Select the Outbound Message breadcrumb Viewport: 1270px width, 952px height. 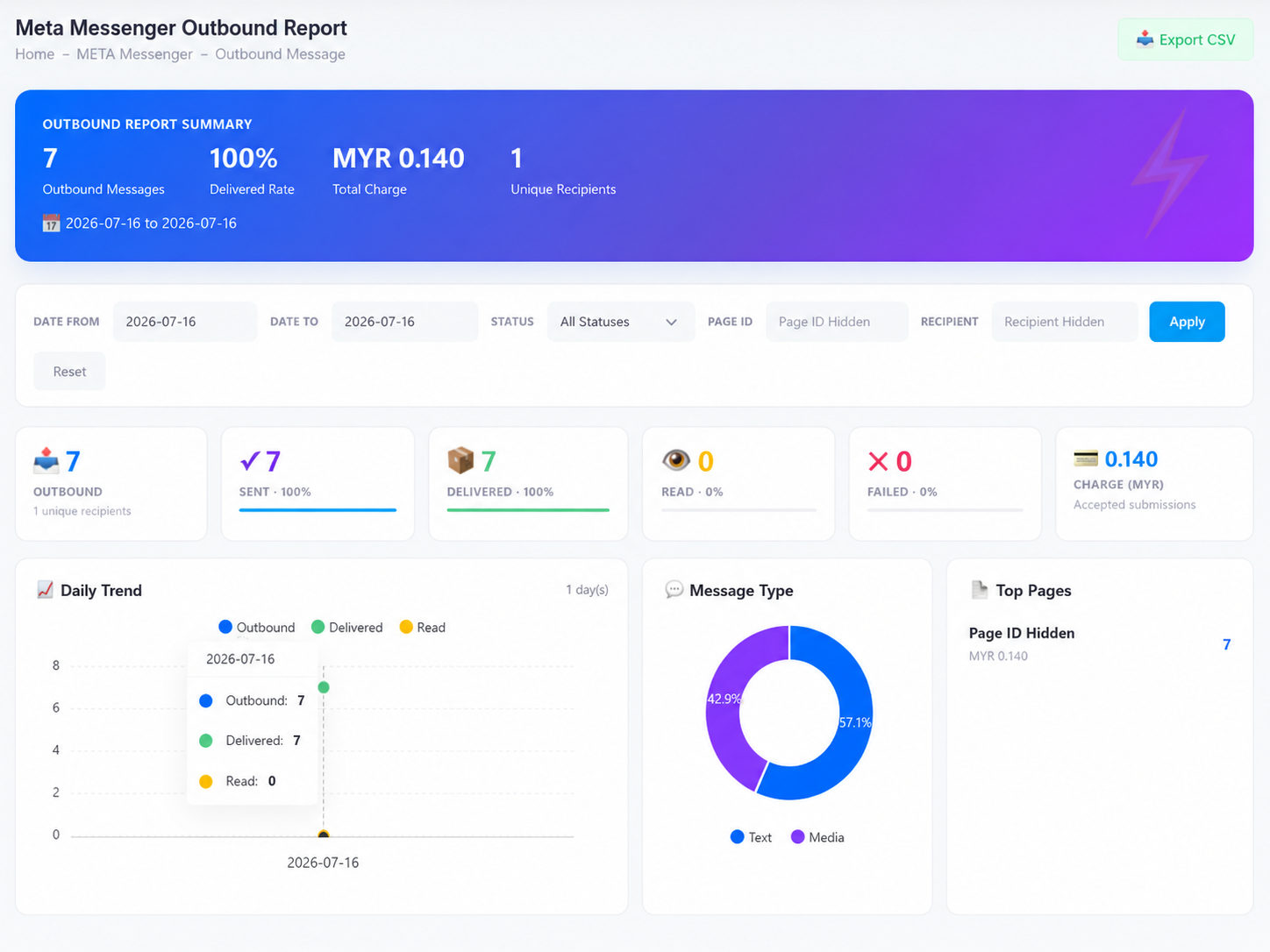coord(280,54)
